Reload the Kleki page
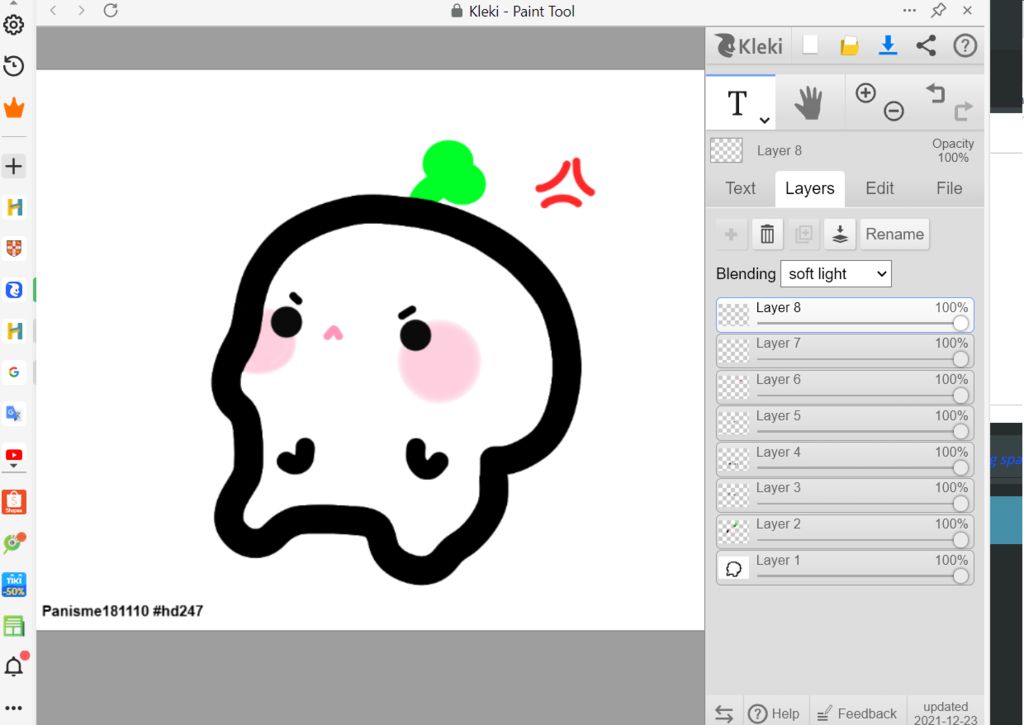Screen dimensions: 1024x725 tap(110, 10)
